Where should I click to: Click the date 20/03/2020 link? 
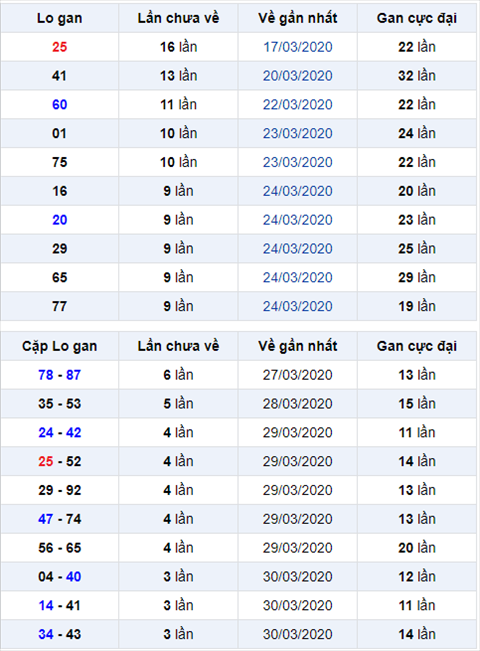[297, 76]
